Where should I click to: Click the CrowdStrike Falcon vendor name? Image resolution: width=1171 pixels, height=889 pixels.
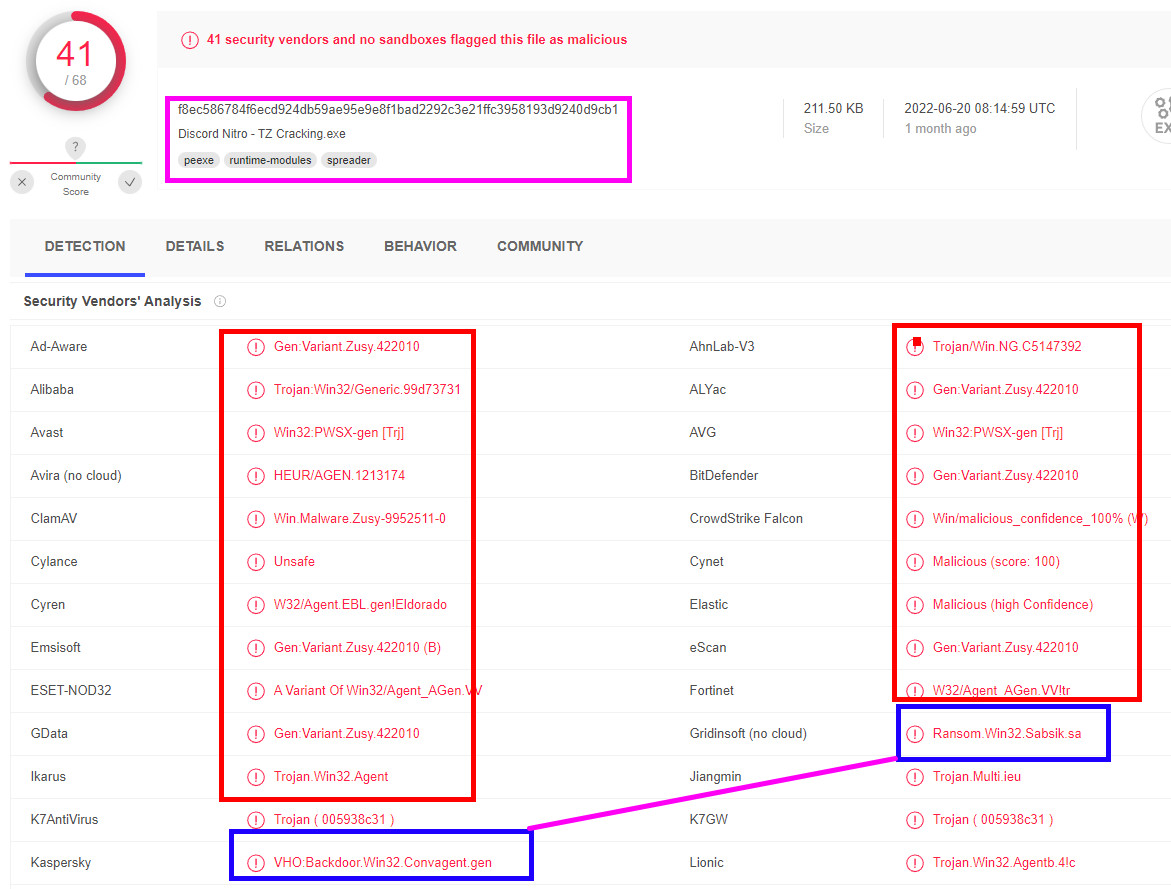[x=745, y=518]
